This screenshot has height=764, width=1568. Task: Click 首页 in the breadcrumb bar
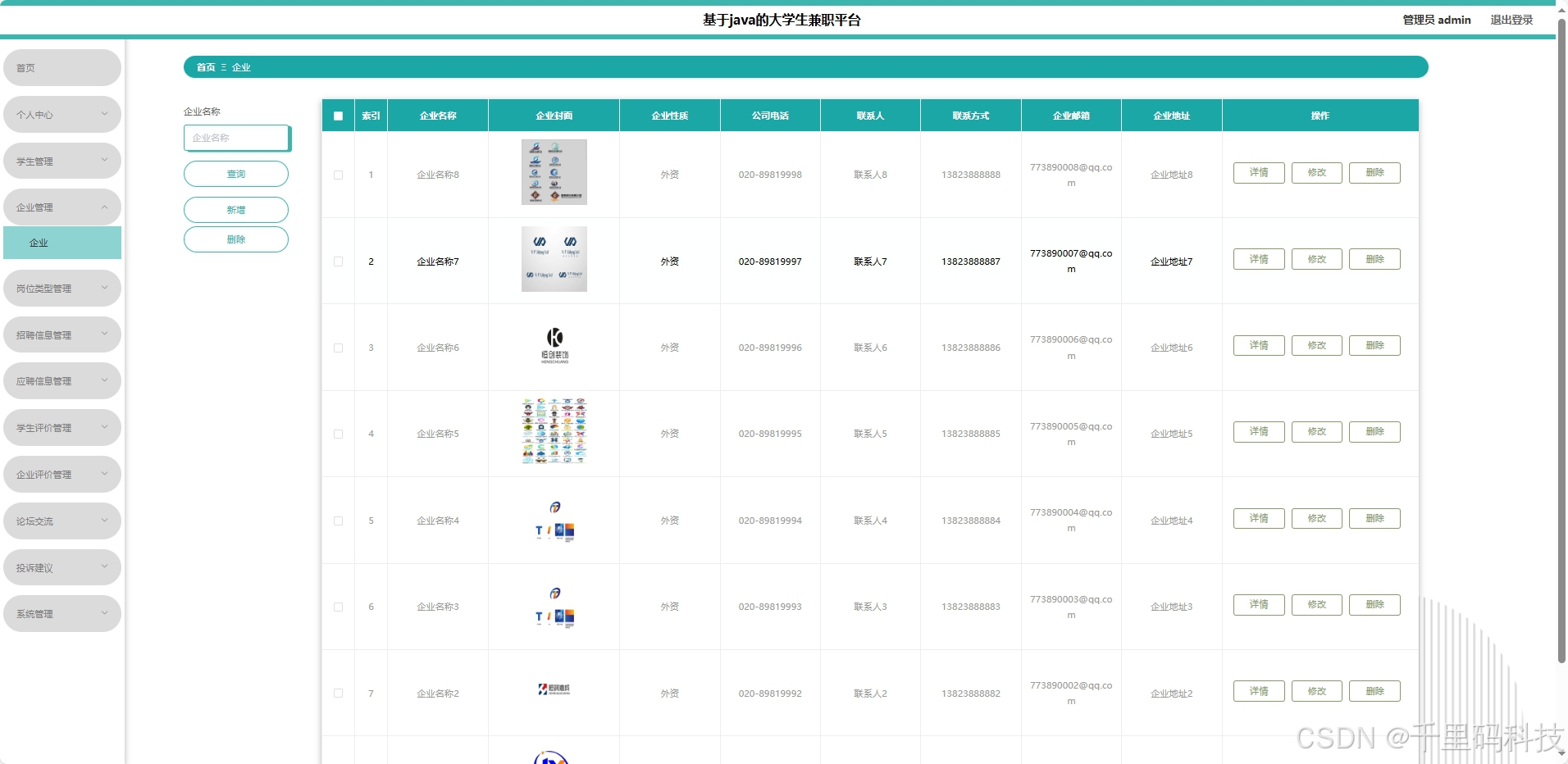pyautogui.click(x=206, y=67)
